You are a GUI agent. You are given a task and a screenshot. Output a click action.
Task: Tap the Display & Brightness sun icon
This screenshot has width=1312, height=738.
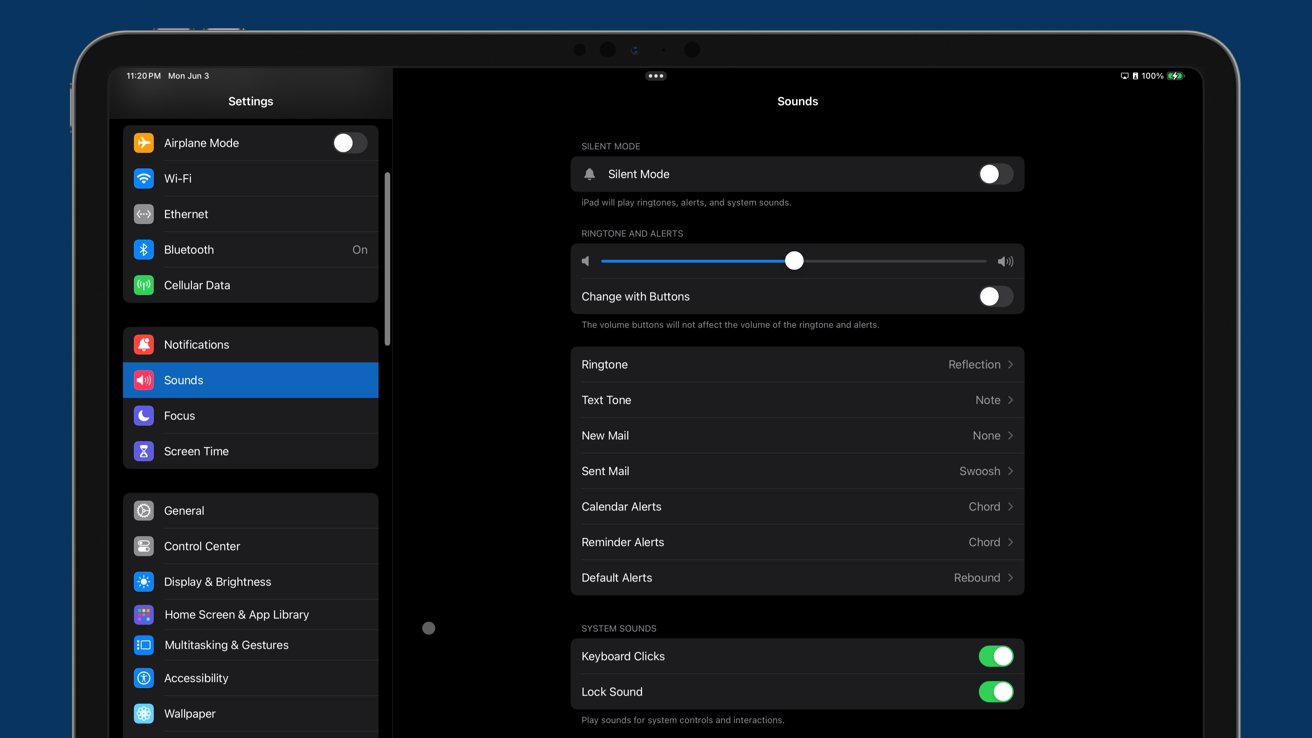coord(144,582)
